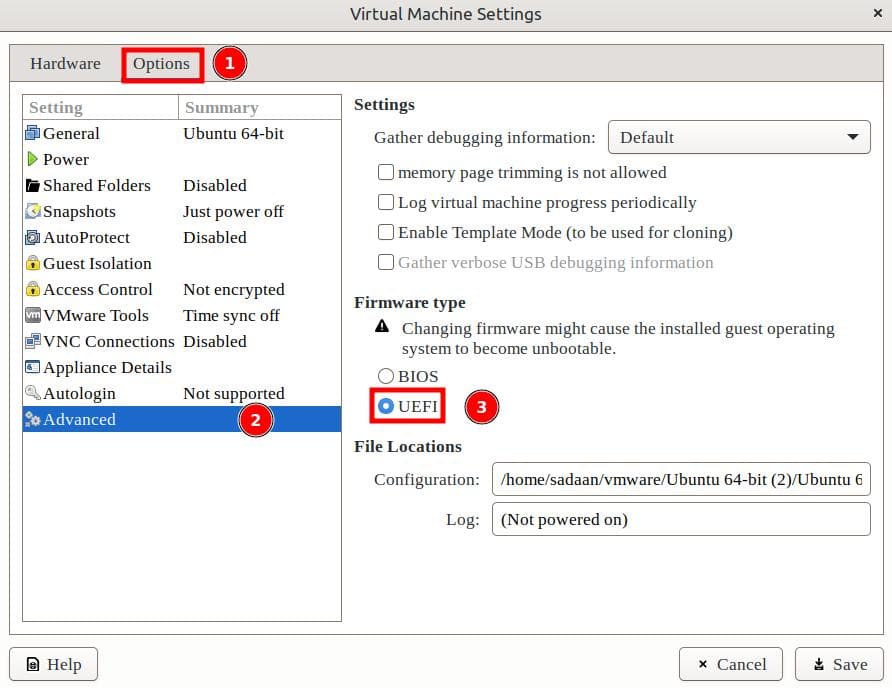Click the Summary column header
The height and width of the screenshot is (688, 892).
coord(260,108)
